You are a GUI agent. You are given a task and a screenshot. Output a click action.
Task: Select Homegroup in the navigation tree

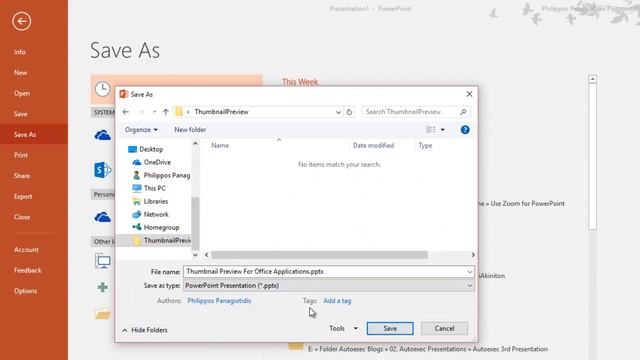pos(161,228)
